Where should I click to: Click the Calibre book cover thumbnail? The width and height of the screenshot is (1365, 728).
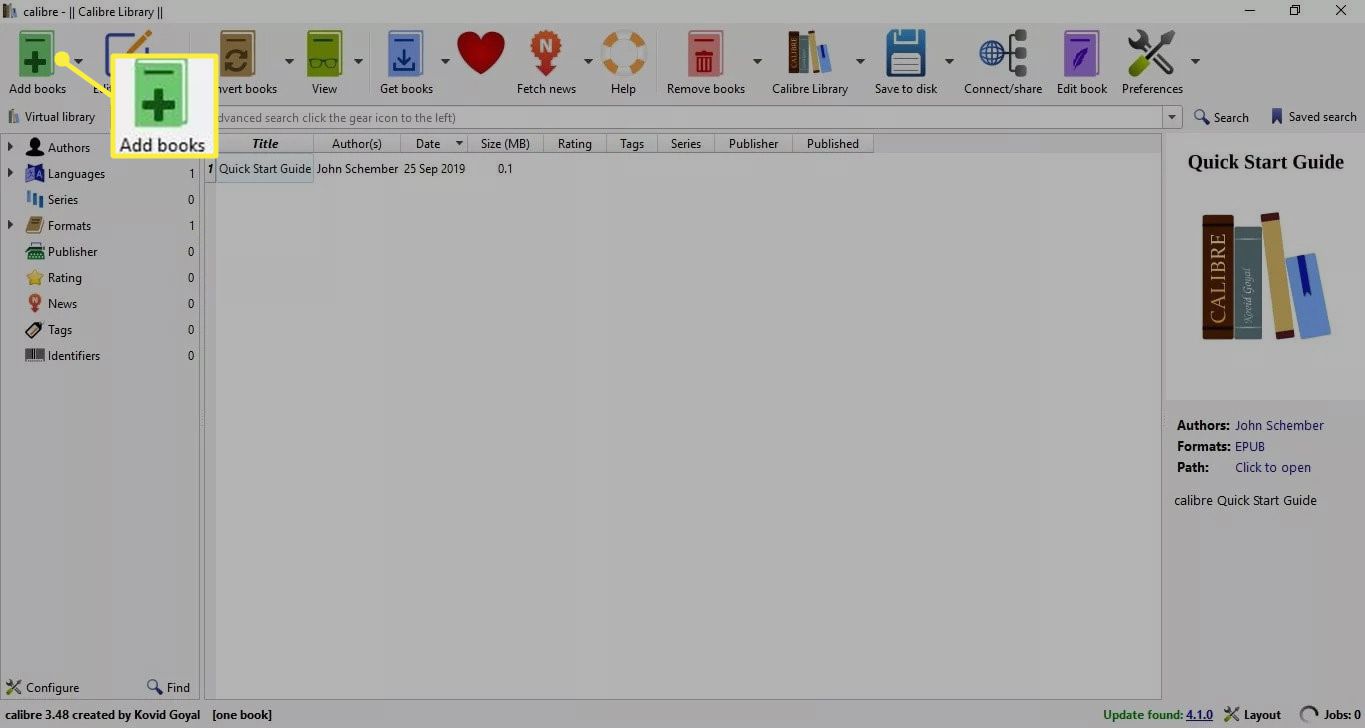pyautogui.click(x=1266, y=276)
